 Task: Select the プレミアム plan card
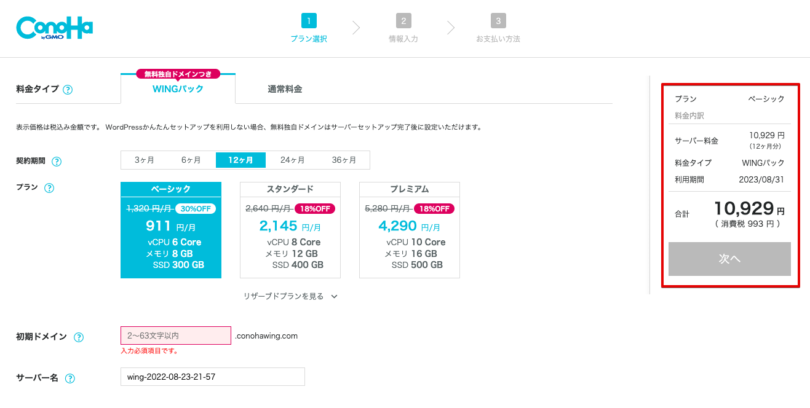tap(409, 230)
